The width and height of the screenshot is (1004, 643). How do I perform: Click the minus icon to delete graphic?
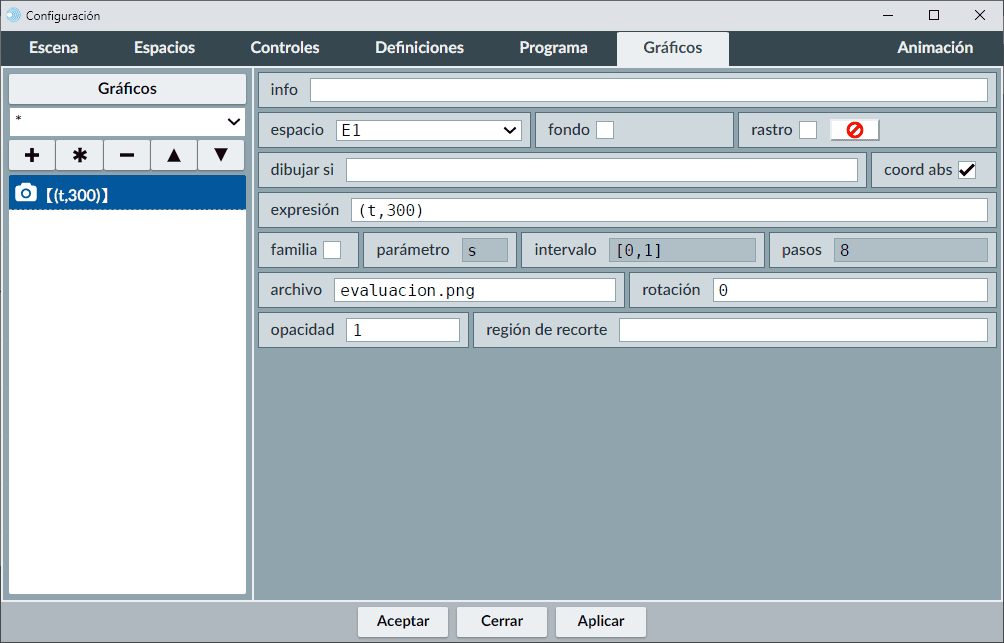click(127, 155)
